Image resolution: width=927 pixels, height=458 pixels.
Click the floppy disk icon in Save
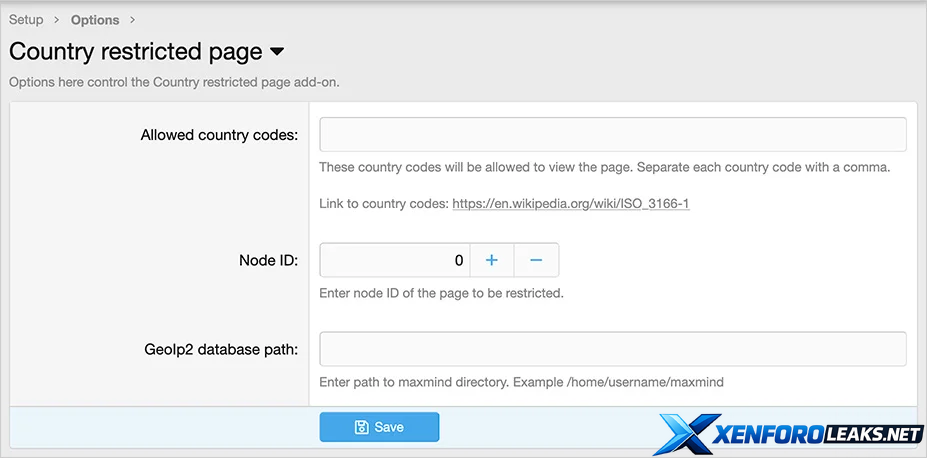point(362,427)
